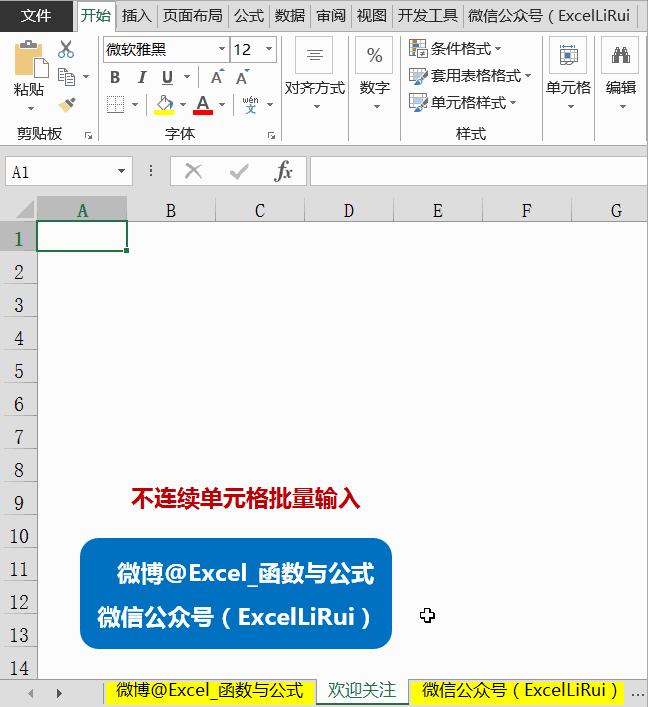Viewport: 648px width, 707px height.
Task: Open the number format (数字) percent group
Action: tap(374, 74)
